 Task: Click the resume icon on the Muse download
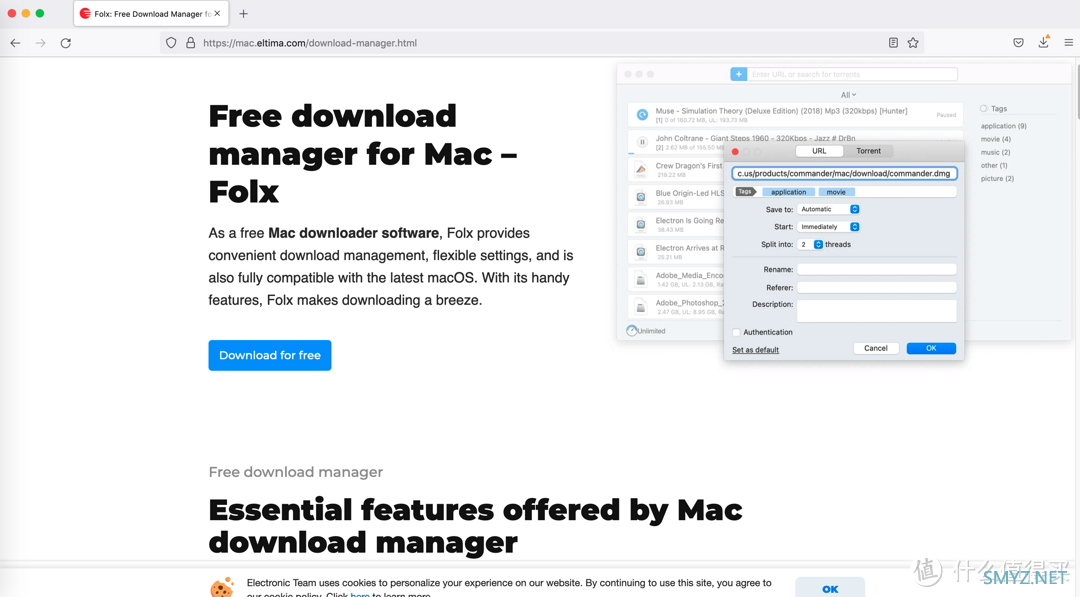coord(642,115)
